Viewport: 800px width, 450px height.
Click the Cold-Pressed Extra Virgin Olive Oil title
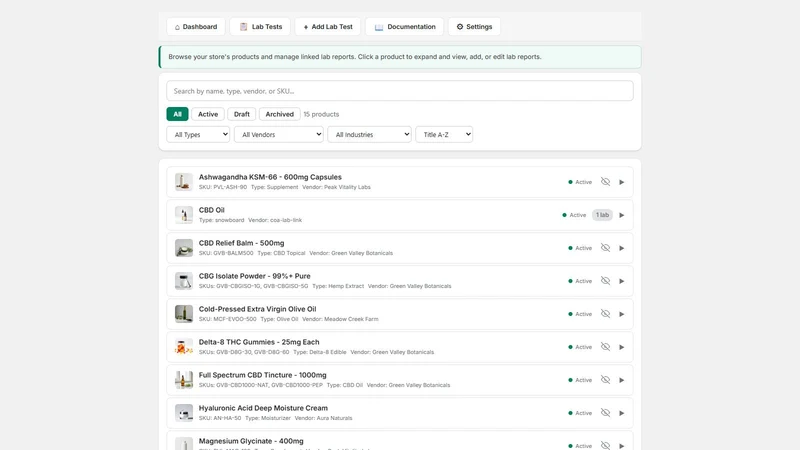pyautogui.click(x=257, y=309)
